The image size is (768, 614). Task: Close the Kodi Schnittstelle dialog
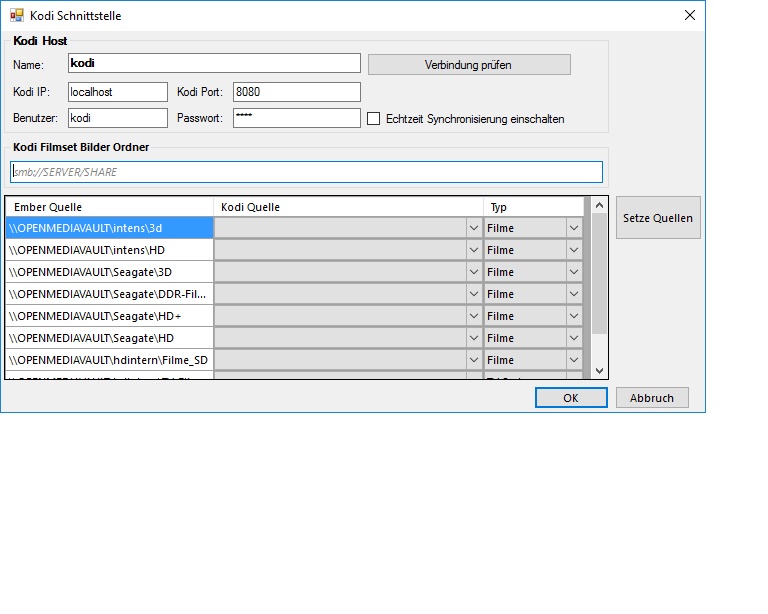[x=690, y=15]
